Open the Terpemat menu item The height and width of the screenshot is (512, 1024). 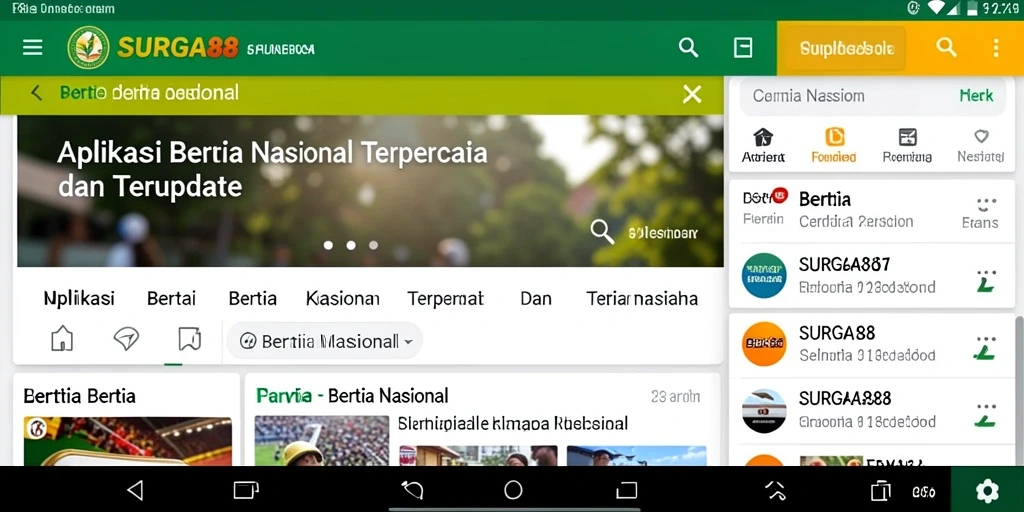tap(445, 298)
